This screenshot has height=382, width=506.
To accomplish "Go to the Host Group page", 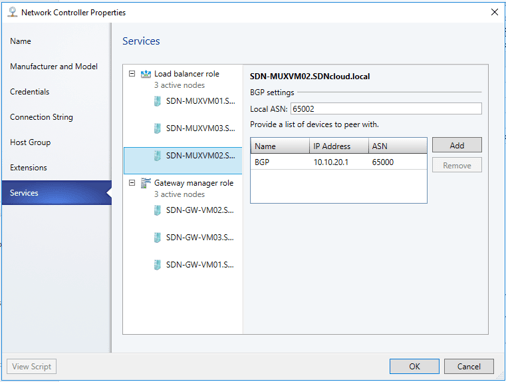I will tap(30, 142).
